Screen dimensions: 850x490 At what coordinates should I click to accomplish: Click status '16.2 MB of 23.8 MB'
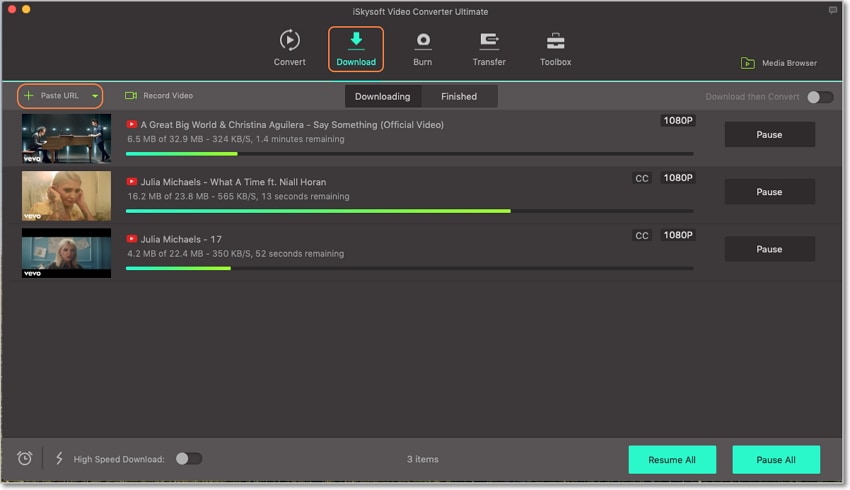pyautogui.click(x=239, y=196)
